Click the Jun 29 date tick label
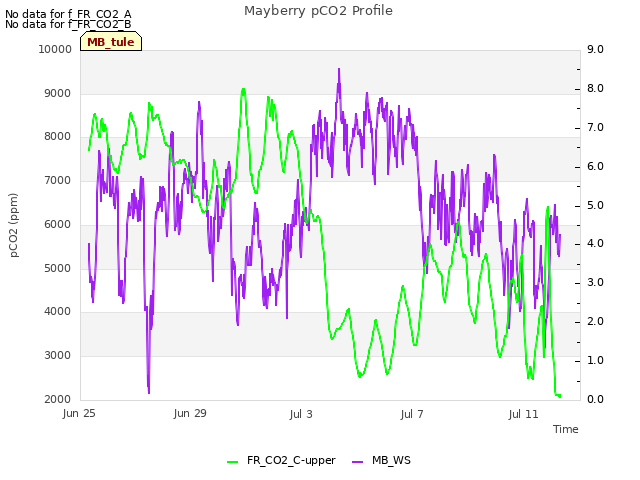Image resolution: width=640 pixels, height=480 pixels. [190, 413]
